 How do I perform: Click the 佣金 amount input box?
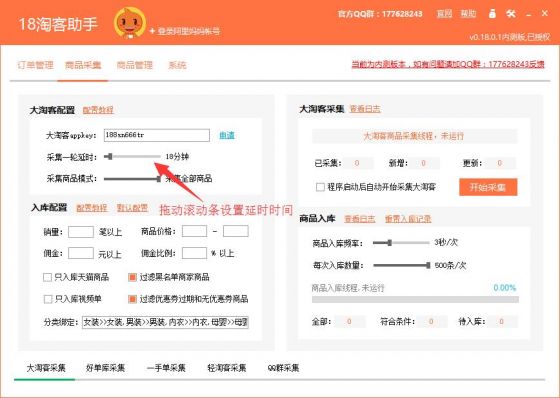[x=81, y=253]
